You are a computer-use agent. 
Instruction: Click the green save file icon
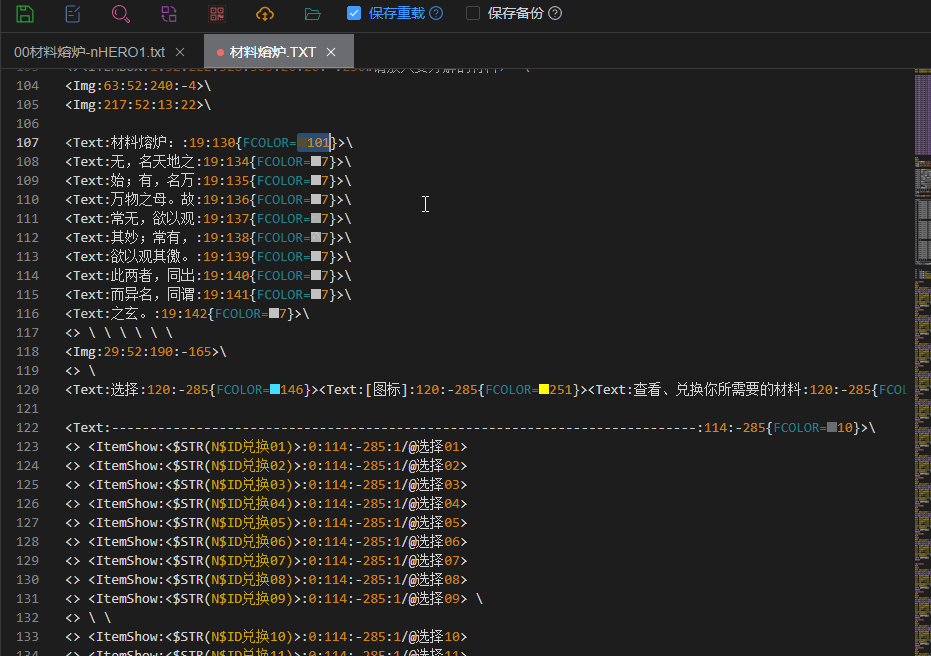click(x=25, y=14)
